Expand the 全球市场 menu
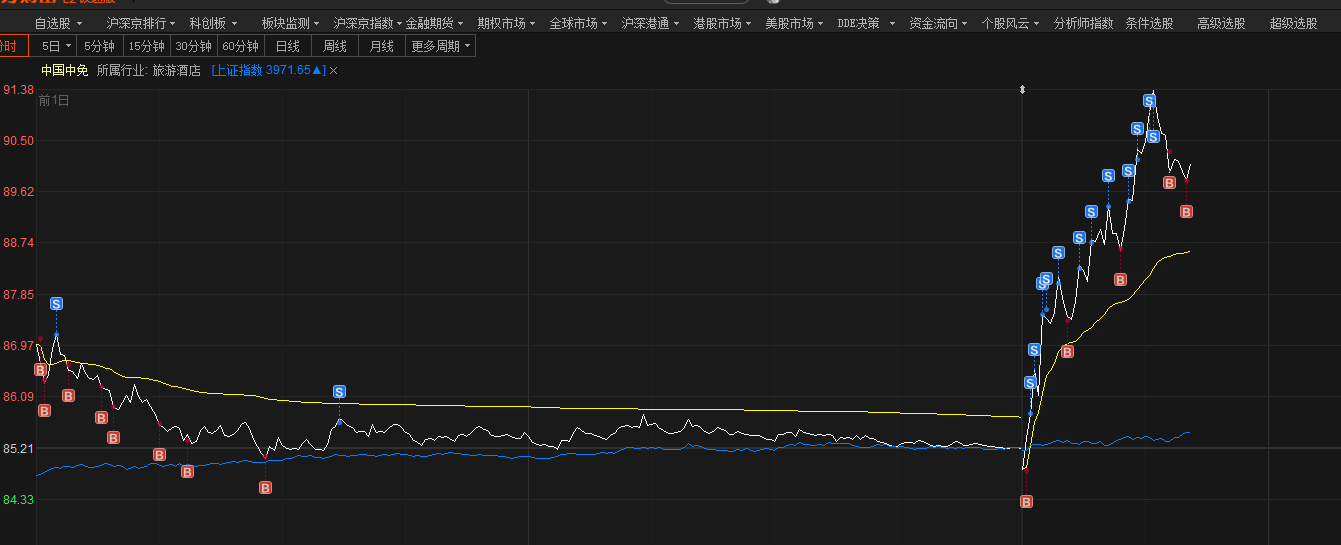This screenshot has height=545, width=1341. point(579,23)
